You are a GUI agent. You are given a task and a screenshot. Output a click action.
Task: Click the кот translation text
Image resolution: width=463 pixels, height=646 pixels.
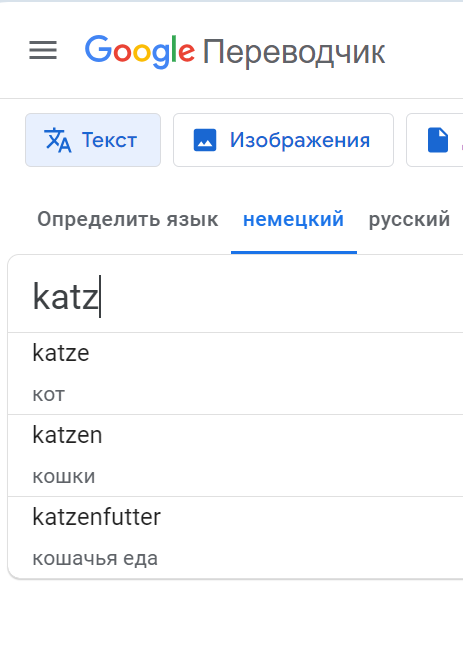[x=49, y=395]
